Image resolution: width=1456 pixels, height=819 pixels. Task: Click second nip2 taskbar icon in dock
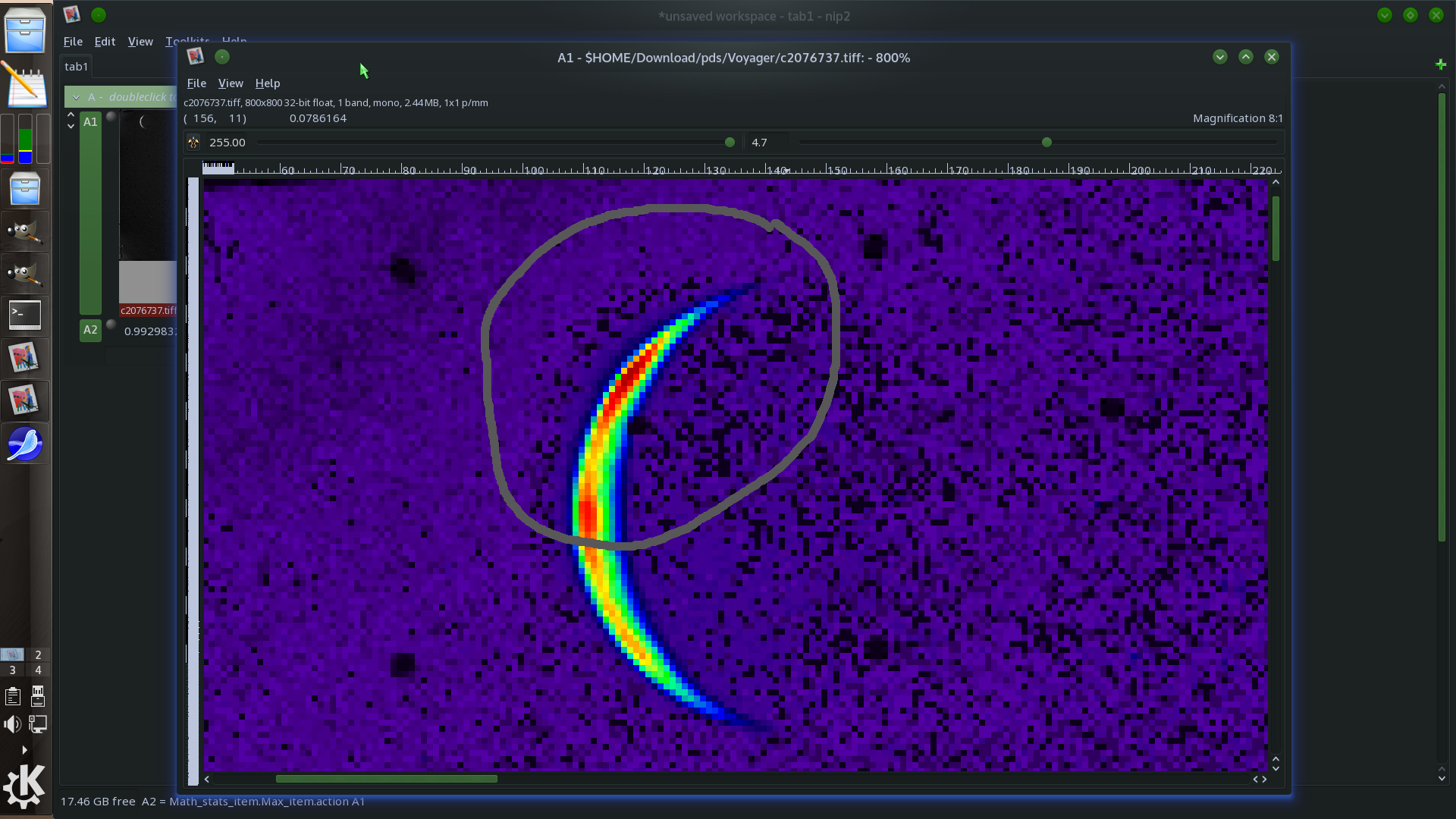click(x=24, y=400)
